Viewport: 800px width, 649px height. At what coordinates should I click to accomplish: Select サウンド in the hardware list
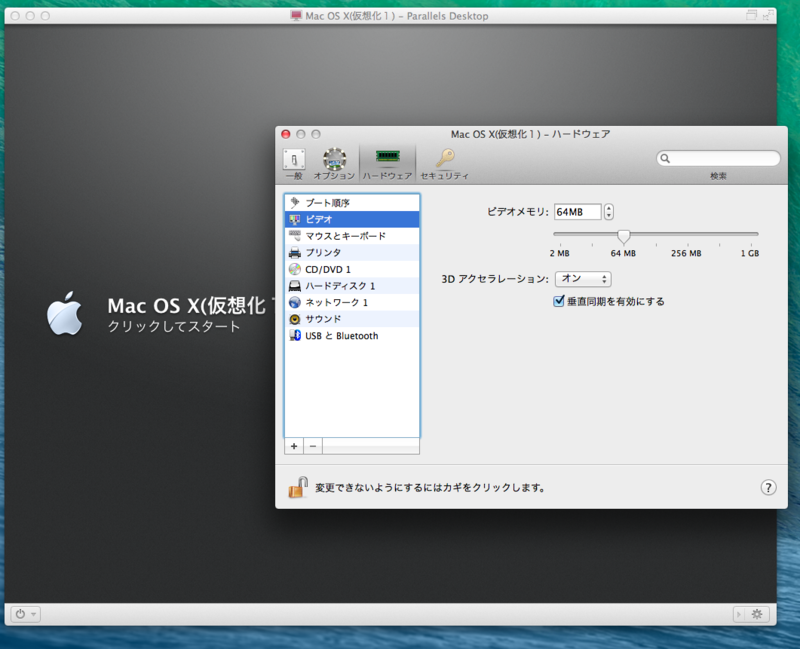pos(352,319)
